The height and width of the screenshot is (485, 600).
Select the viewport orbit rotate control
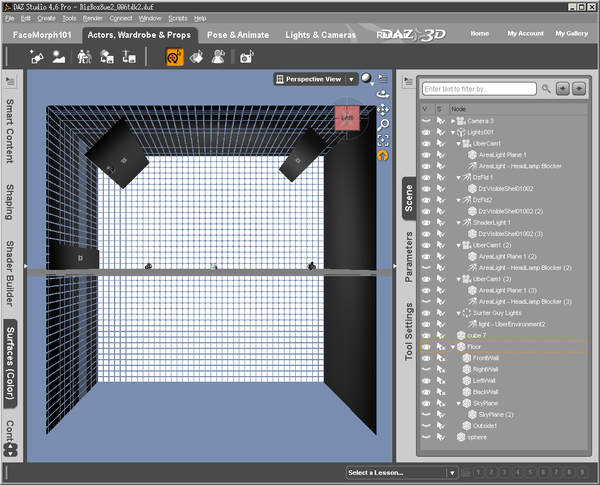click(383, 94)
